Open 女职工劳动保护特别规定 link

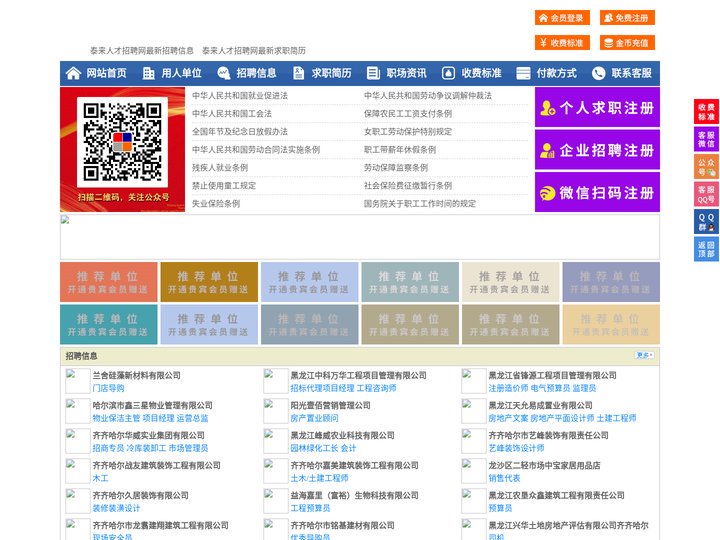[408, 131]
